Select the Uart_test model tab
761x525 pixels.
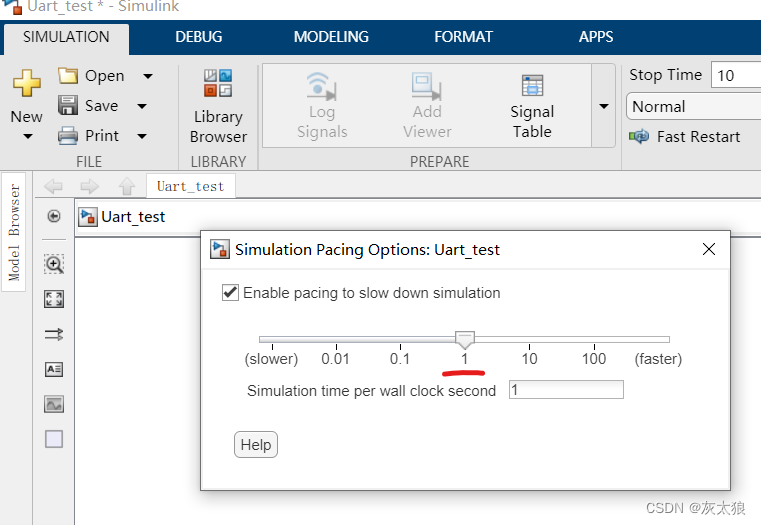pos(191,186)
